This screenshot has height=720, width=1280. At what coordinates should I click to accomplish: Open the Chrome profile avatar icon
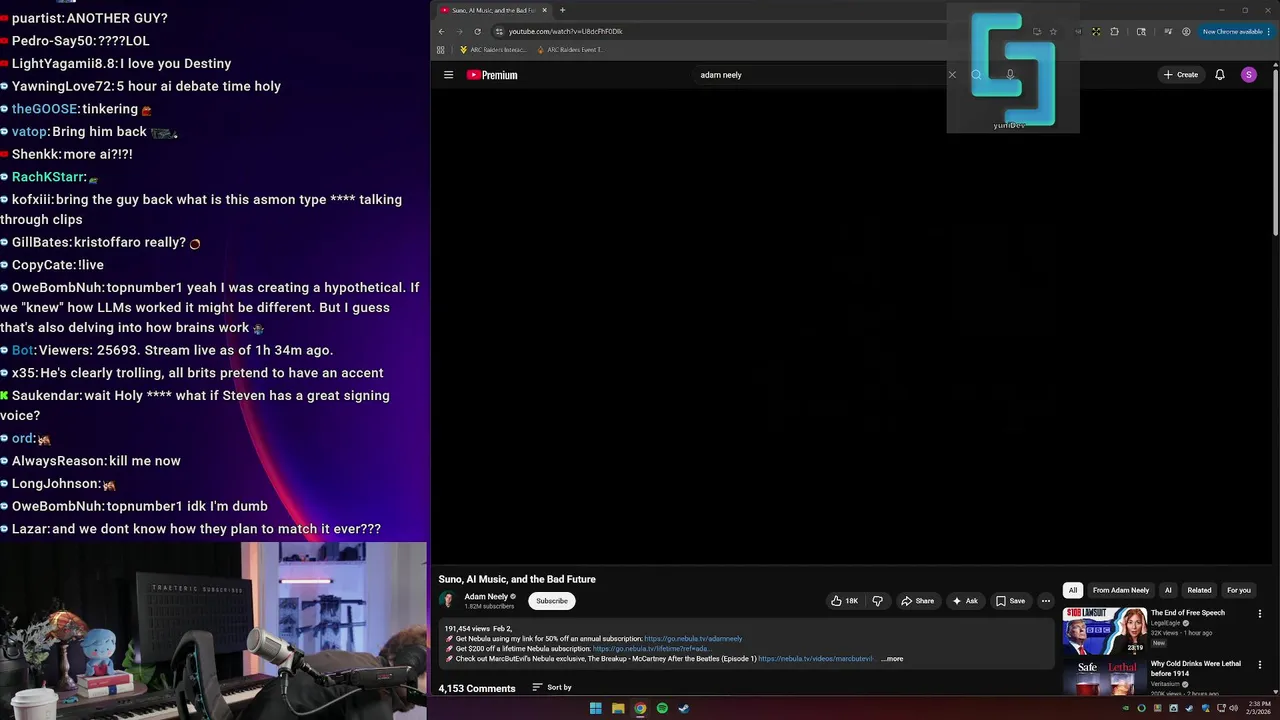pyautogui.click(x=1186, y=31)
